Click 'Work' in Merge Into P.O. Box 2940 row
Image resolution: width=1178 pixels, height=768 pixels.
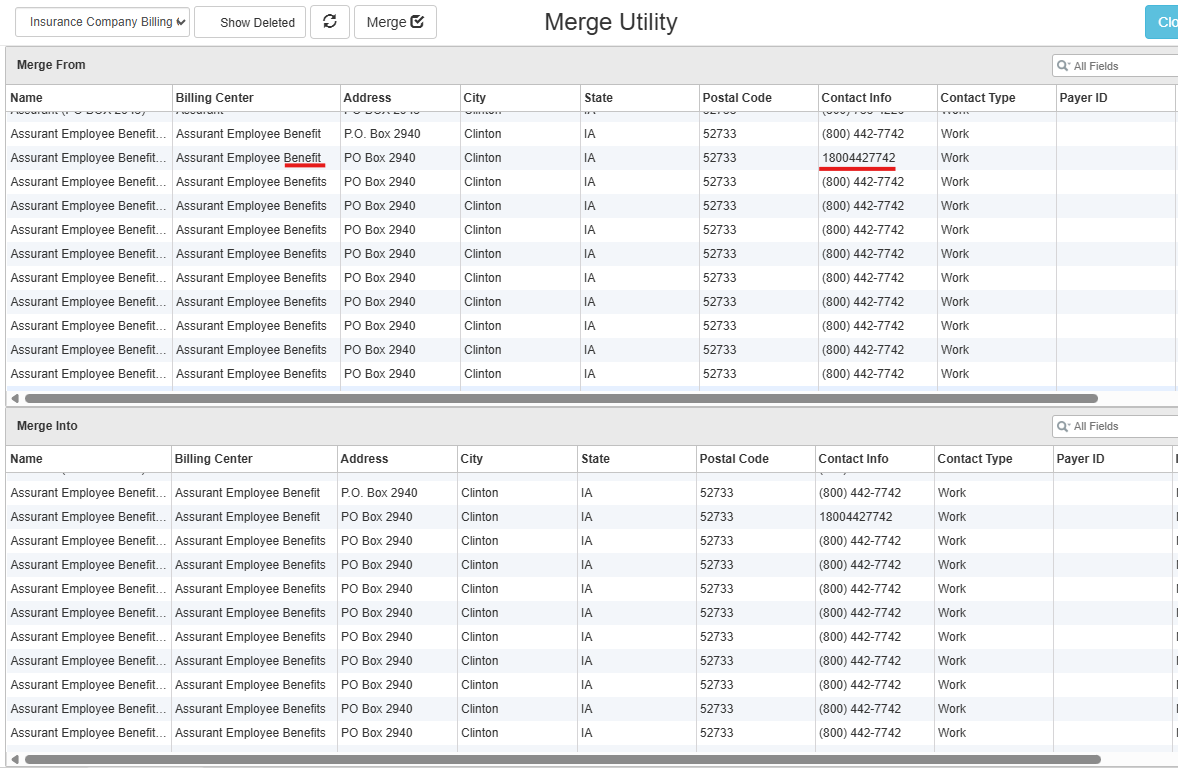point(951,493)
